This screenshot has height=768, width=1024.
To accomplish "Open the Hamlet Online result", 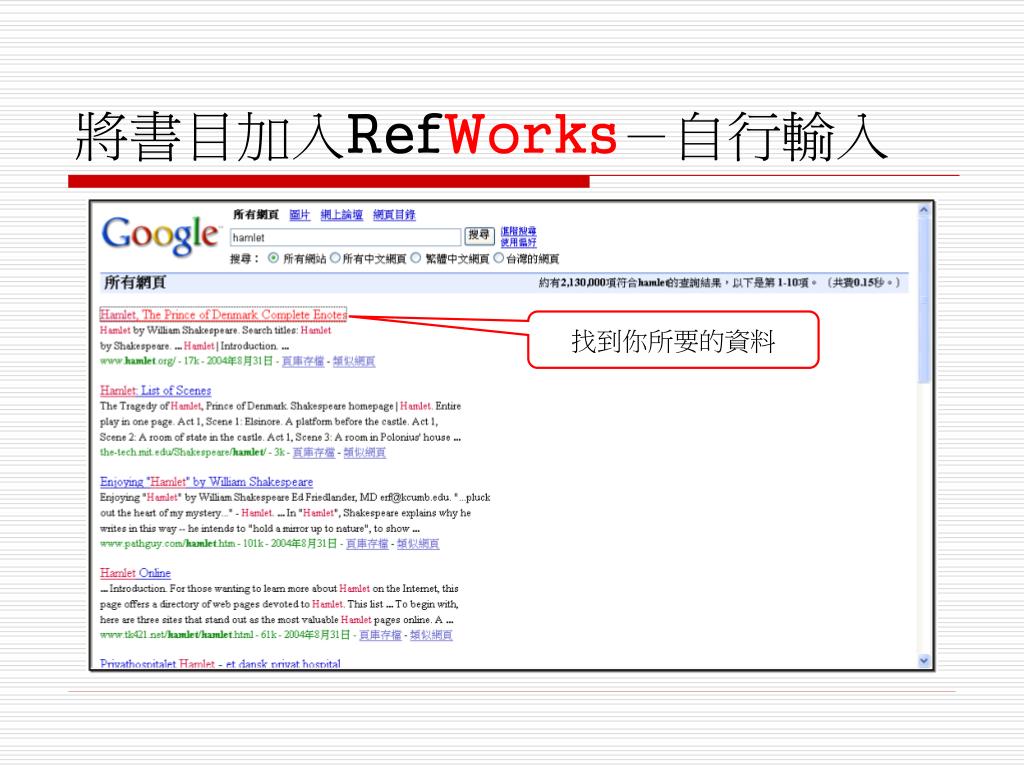I will coord(135,573).
